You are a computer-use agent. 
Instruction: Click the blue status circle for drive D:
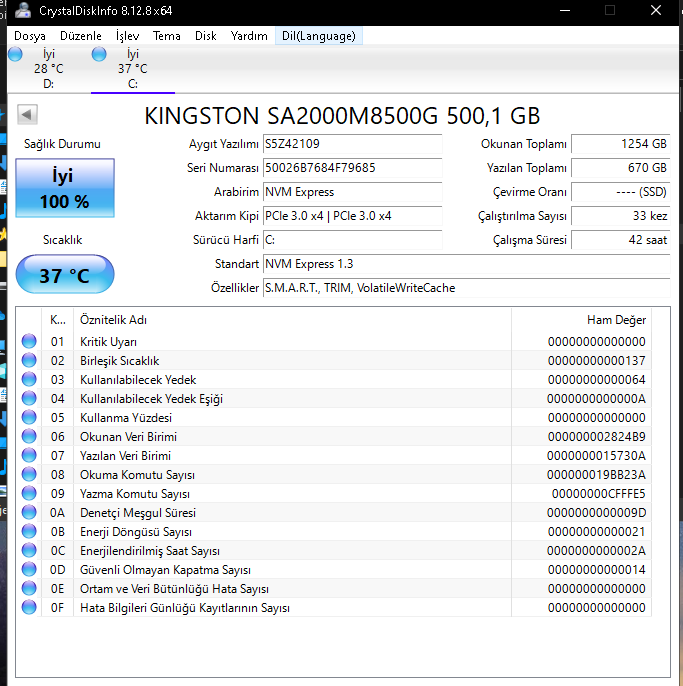pos(15,54)
